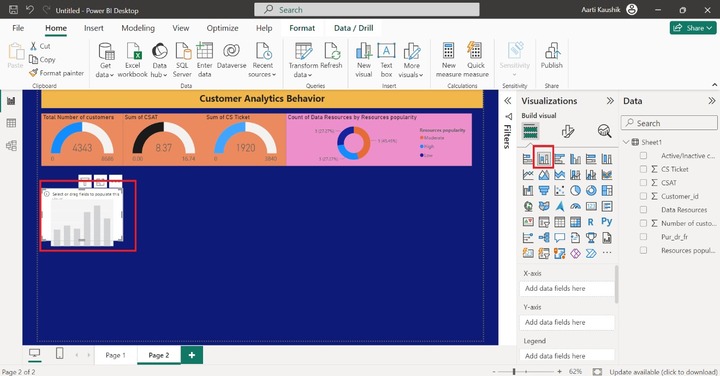Open the File menu
Image resolution: width=720 pixels, height=376 pixels.
(x=18, y=28)
